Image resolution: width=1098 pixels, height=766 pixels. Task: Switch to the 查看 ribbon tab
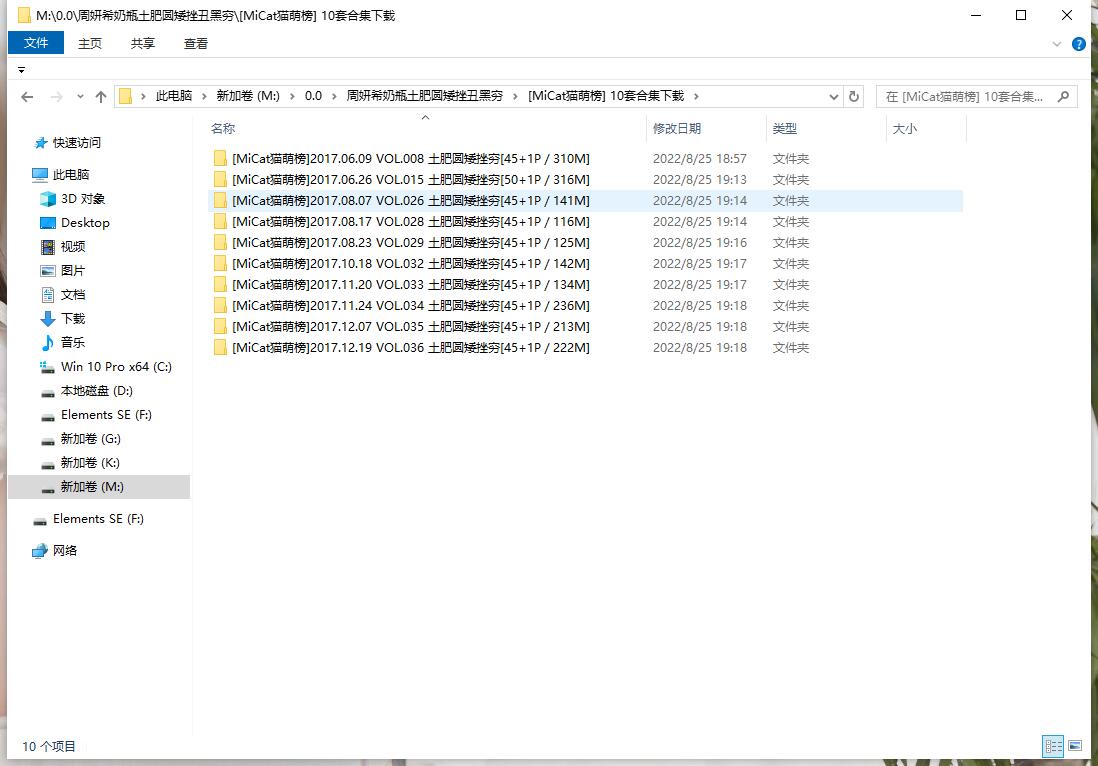196,43
